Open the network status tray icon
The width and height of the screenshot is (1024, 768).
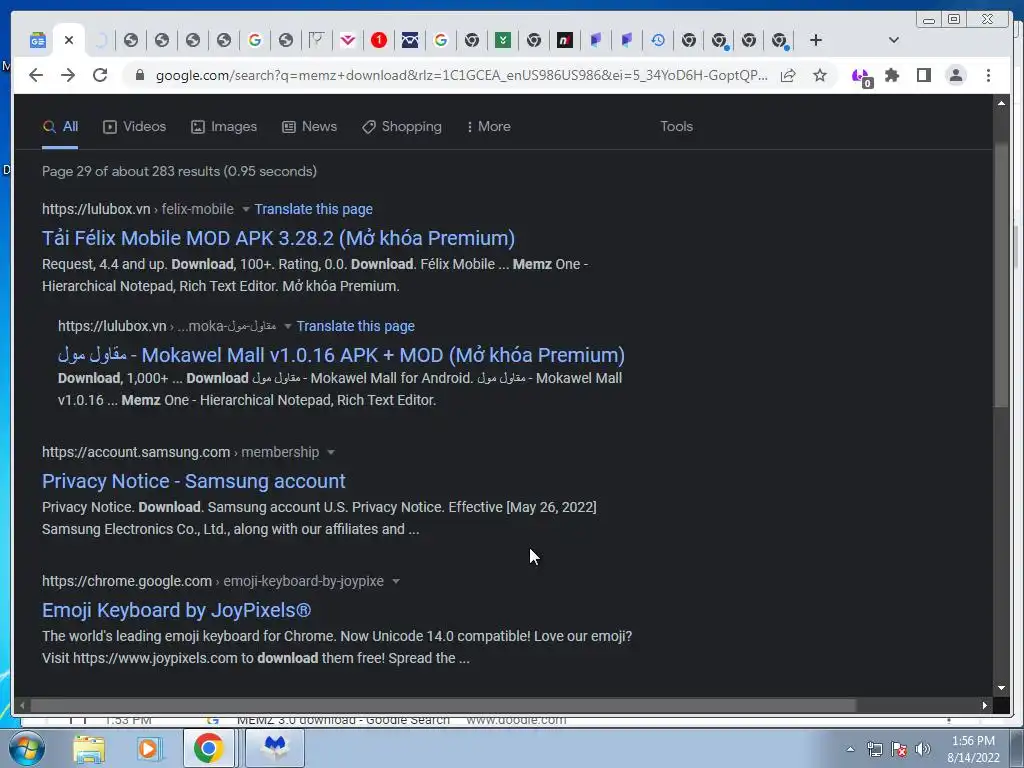point(874,749)
